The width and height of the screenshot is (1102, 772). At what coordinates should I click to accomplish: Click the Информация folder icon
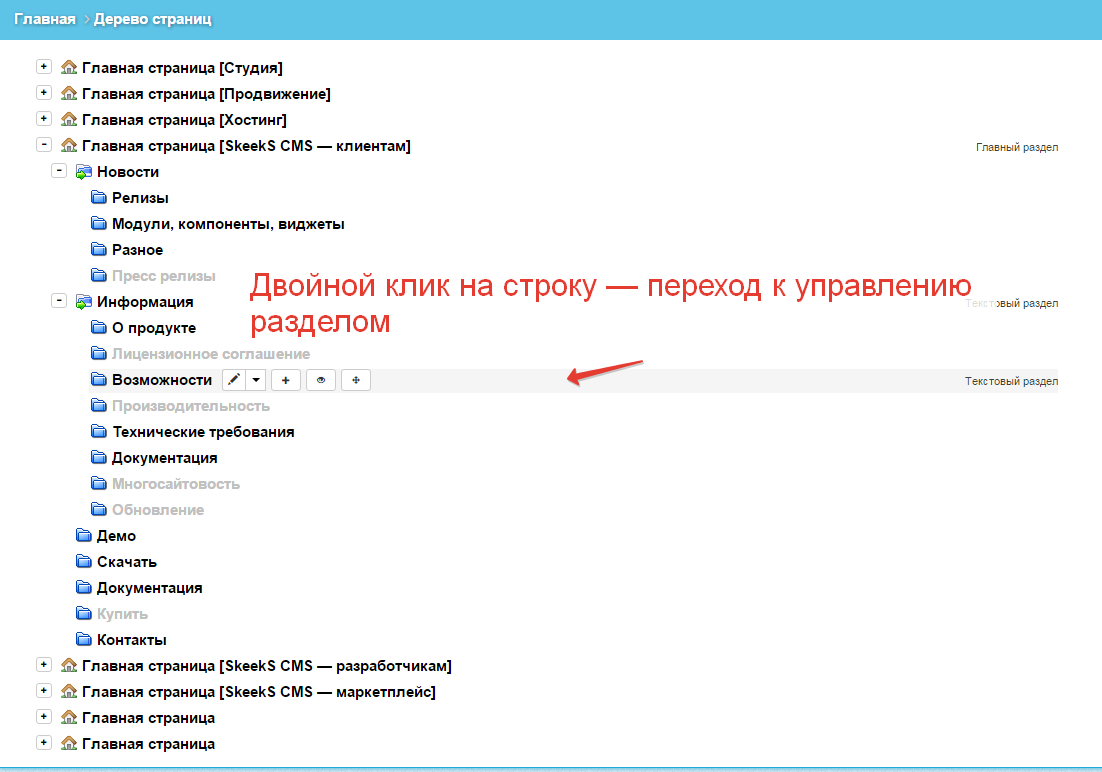(84, 302)
